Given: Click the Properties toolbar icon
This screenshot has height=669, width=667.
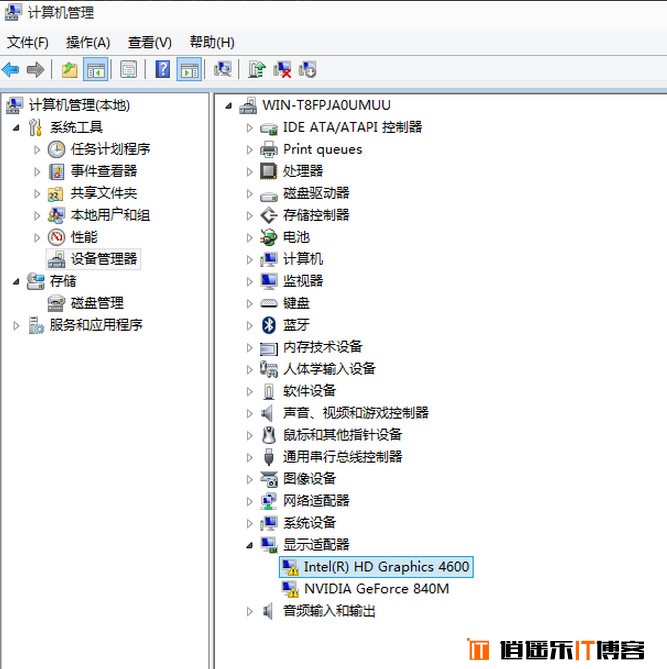Looking at the screenshot, I should click(x=128, y=70).
